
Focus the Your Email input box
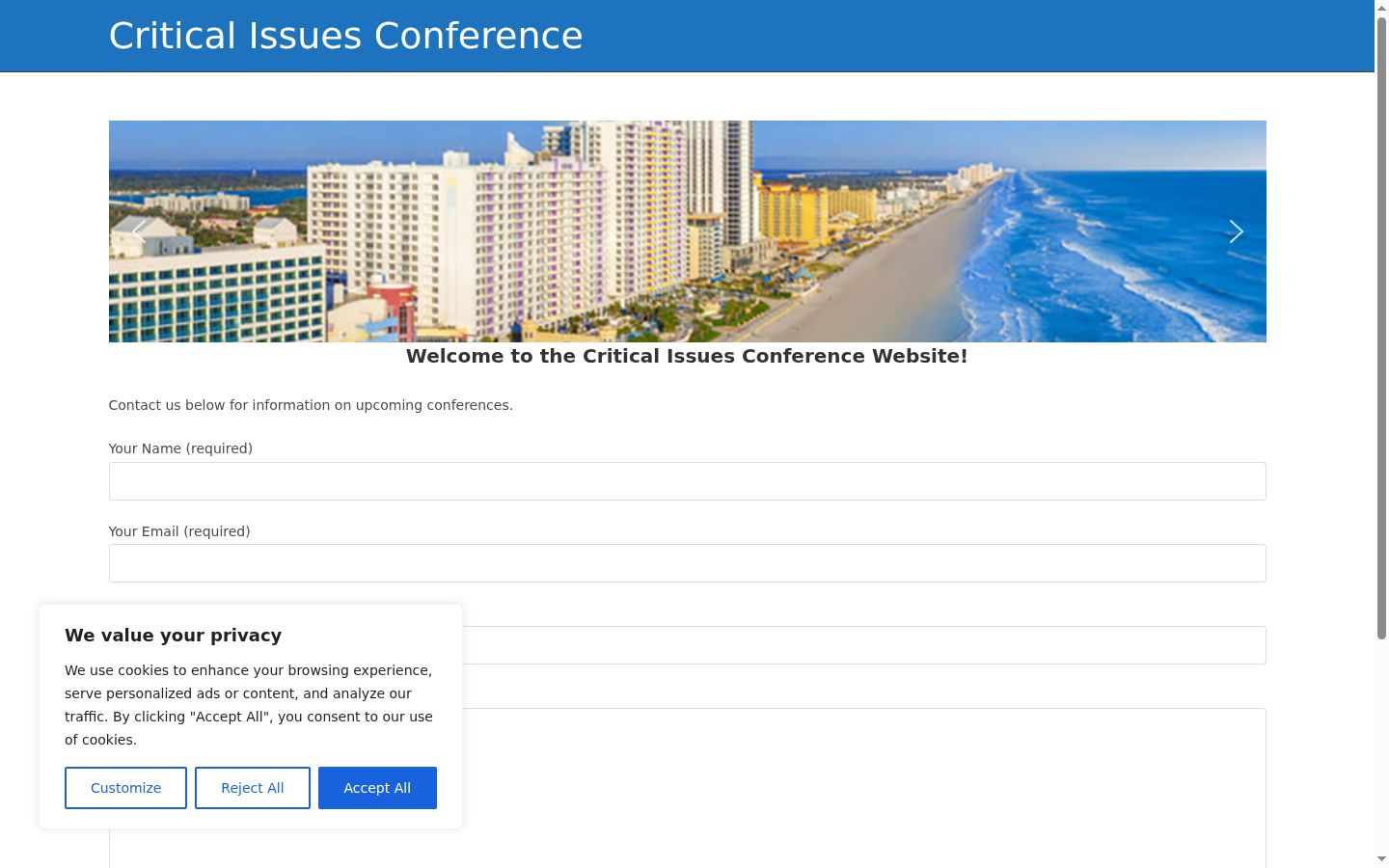687,563
